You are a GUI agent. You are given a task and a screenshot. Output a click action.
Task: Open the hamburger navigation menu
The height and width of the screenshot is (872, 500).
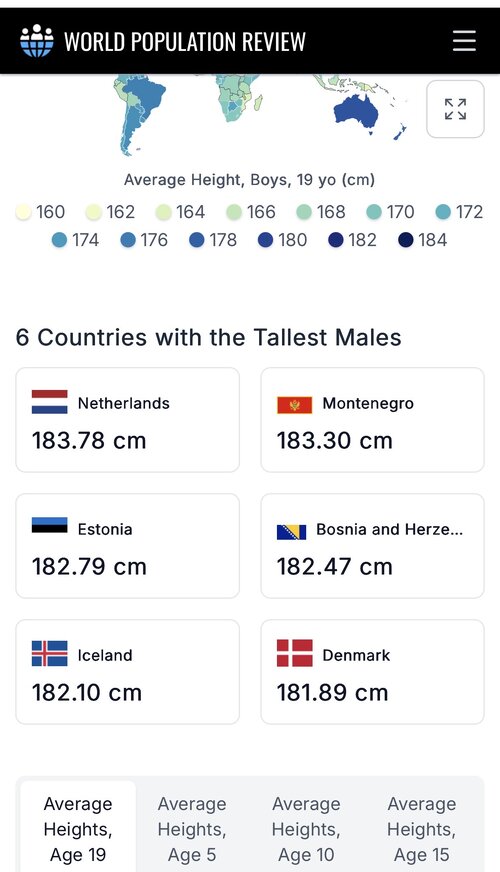pyautogui.click(x=464, y=41)
